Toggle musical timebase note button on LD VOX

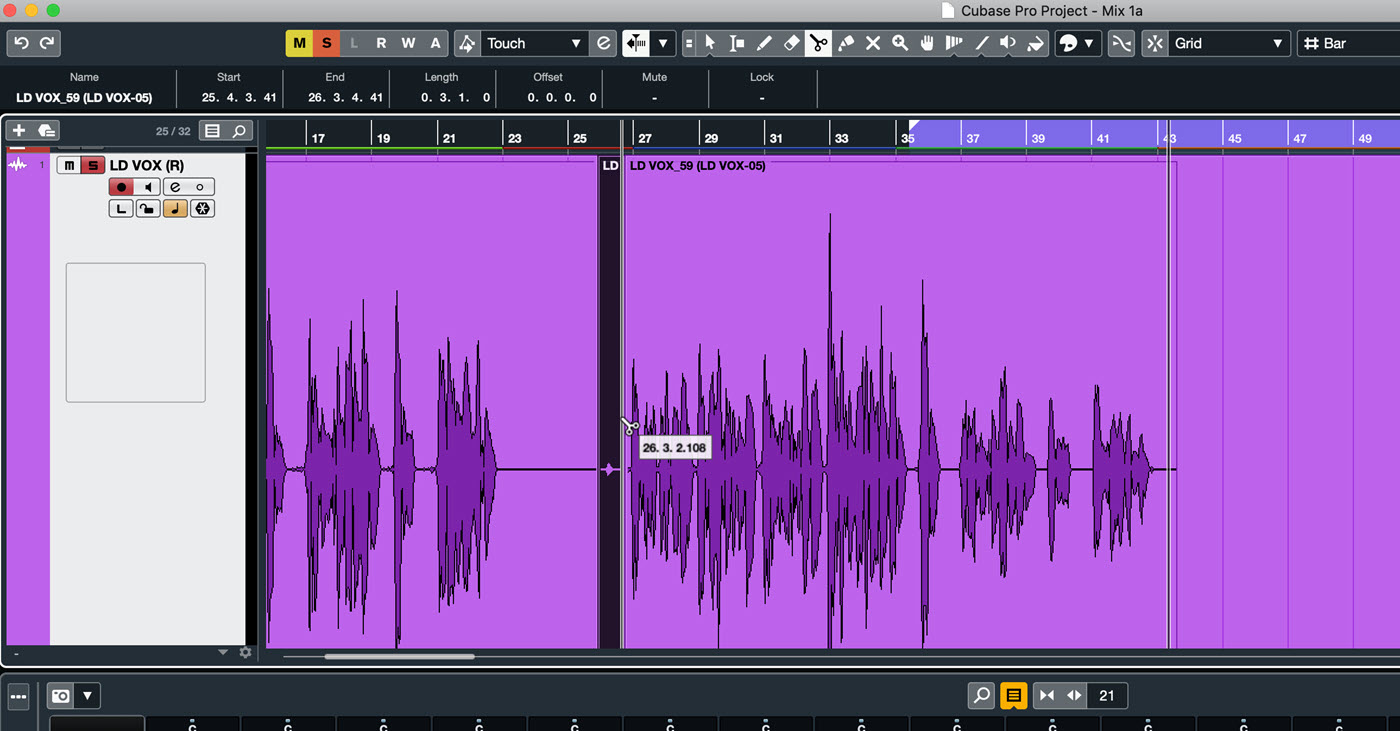(x=175, y=209)
